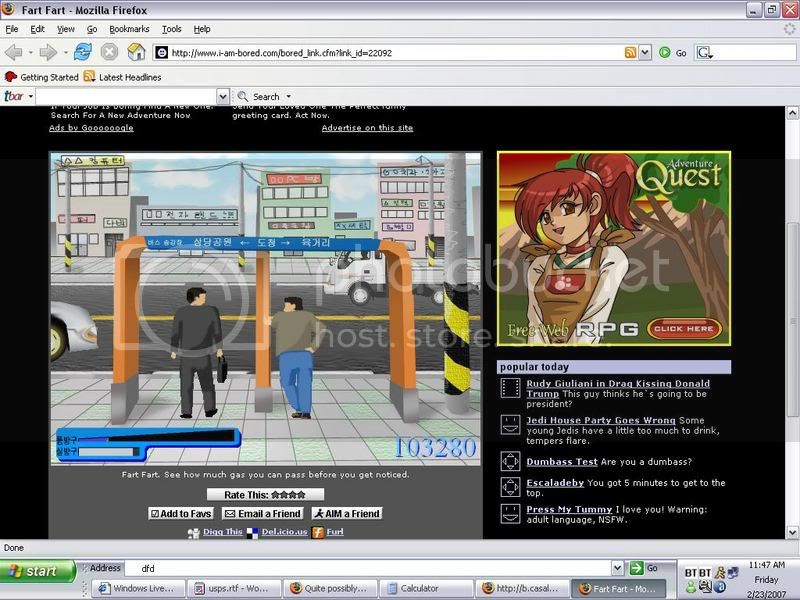Screen dimensions: 800x600
Task: Open the Tools menu
Action: pyautogui.click(x=171, y=29)
